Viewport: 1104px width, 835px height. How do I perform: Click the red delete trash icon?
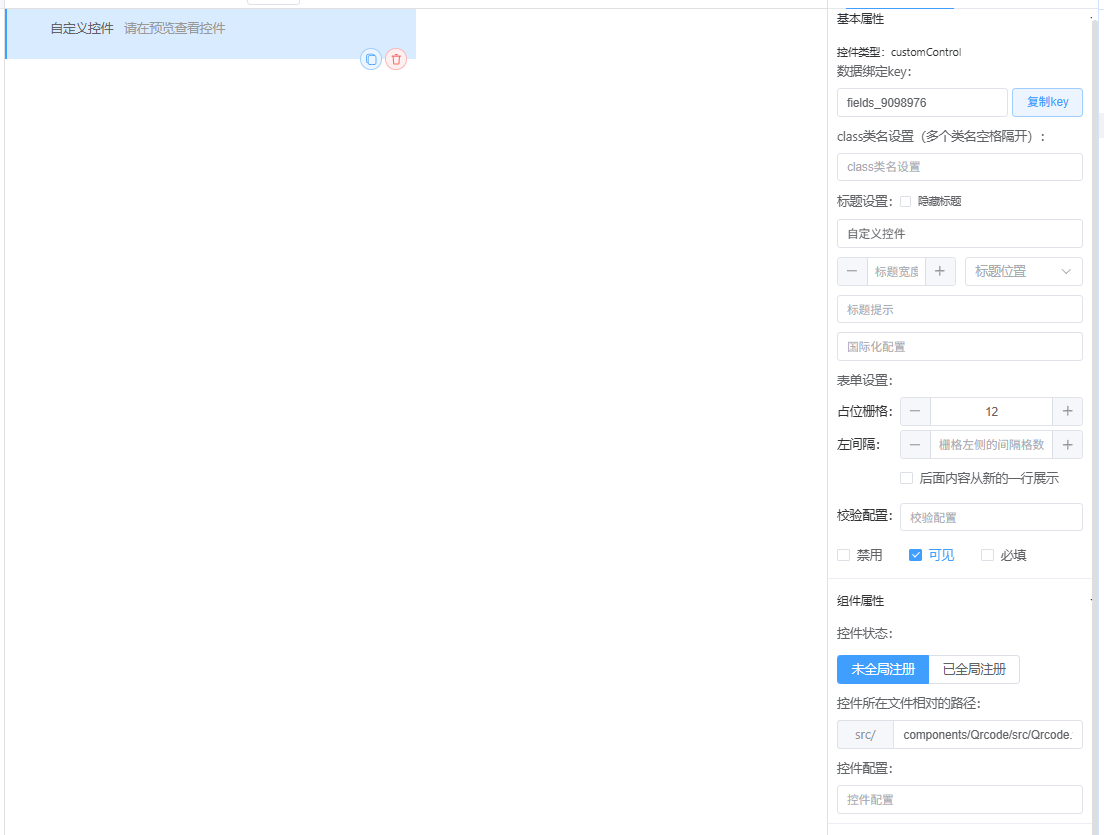click(396, 60)
